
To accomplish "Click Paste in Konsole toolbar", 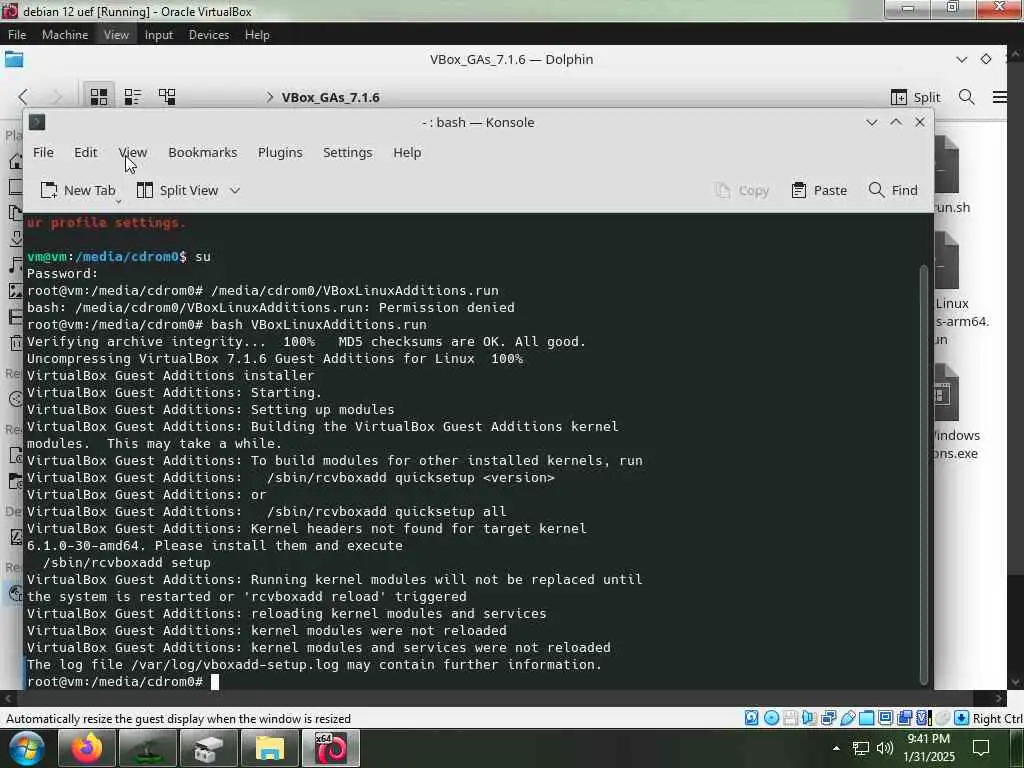I will tap(819, 190).
